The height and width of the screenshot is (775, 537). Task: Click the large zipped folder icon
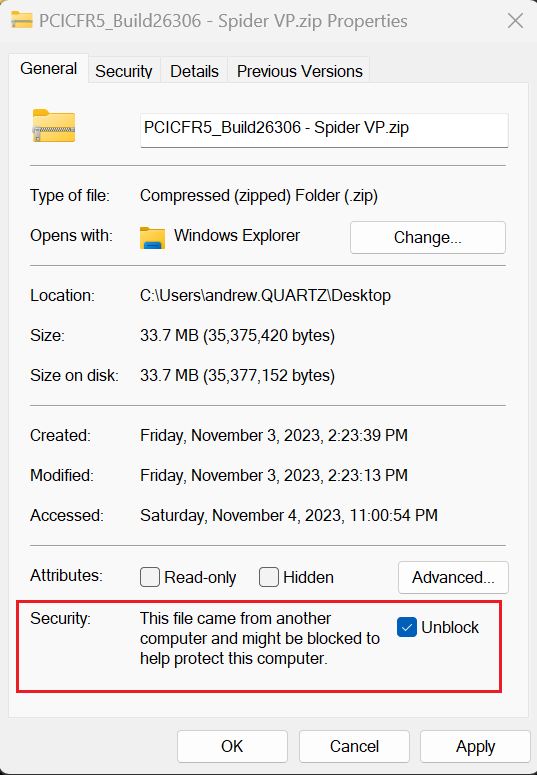pos(54,126)
